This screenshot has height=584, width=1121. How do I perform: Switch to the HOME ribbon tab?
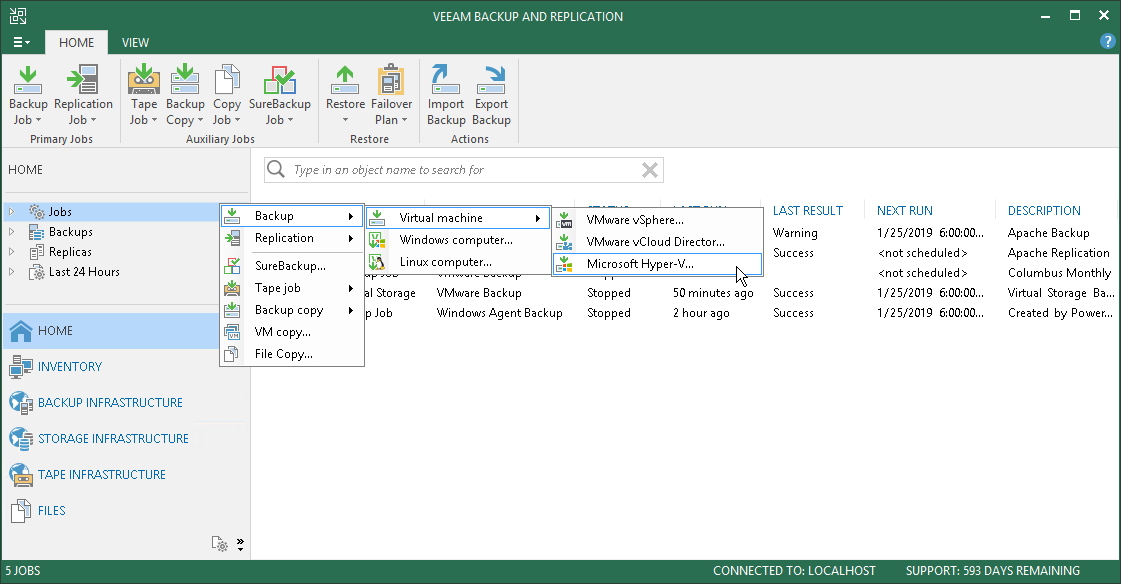pos(76,42)
